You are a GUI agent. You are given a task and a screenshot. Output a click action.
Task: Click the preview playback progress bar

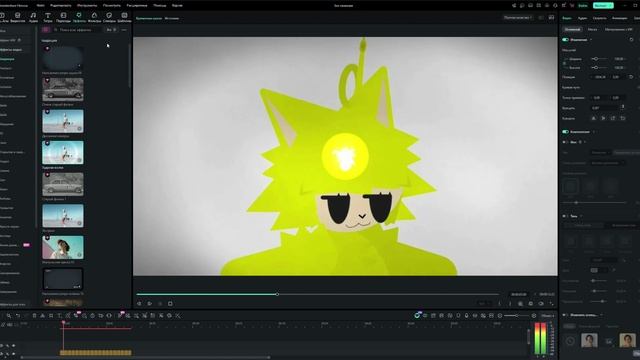[x=318, y=294]
